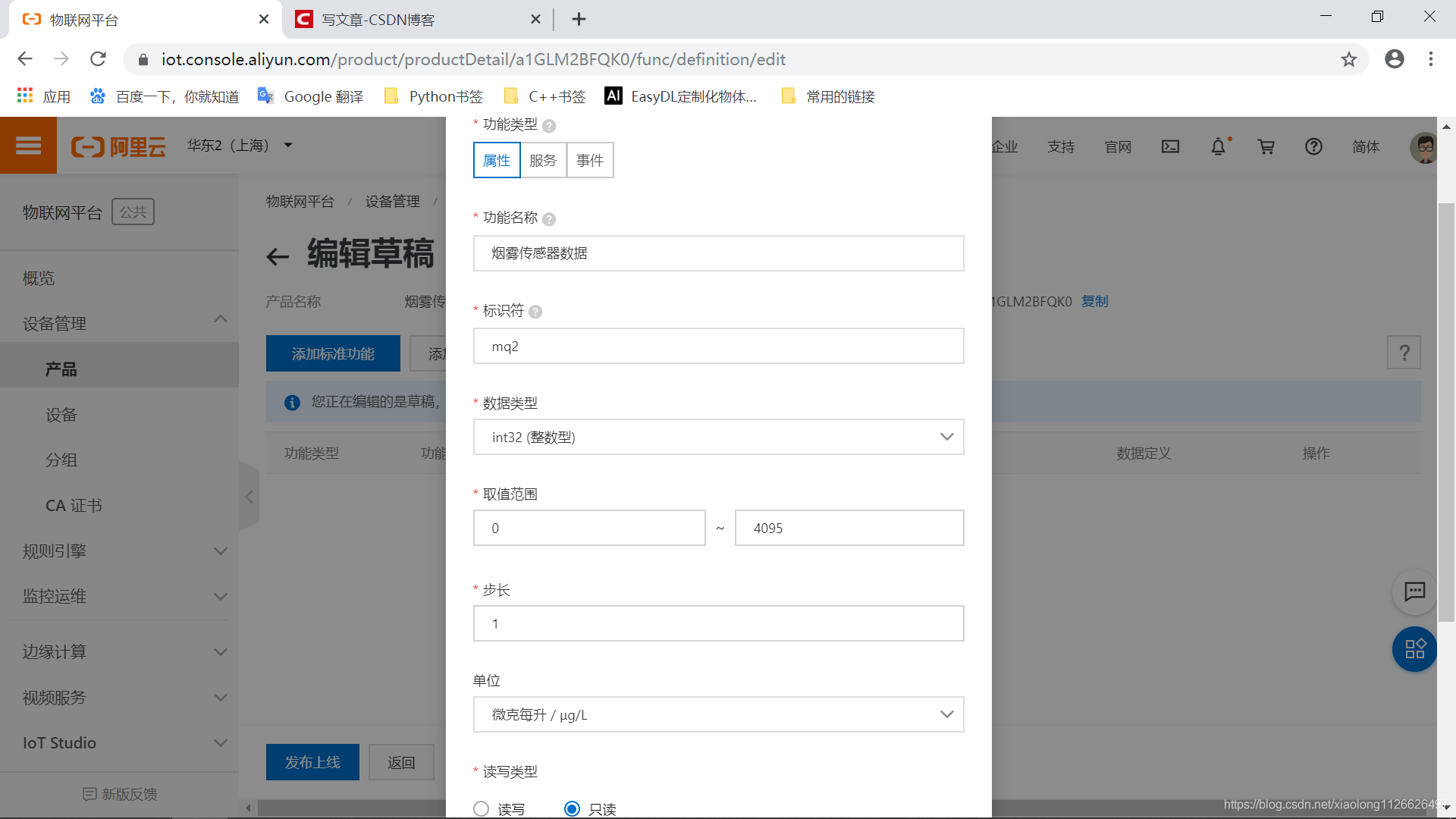Screen dimensions: 1456x819
Task: Open the Chrome profile icon
Action: [1394, 59]
